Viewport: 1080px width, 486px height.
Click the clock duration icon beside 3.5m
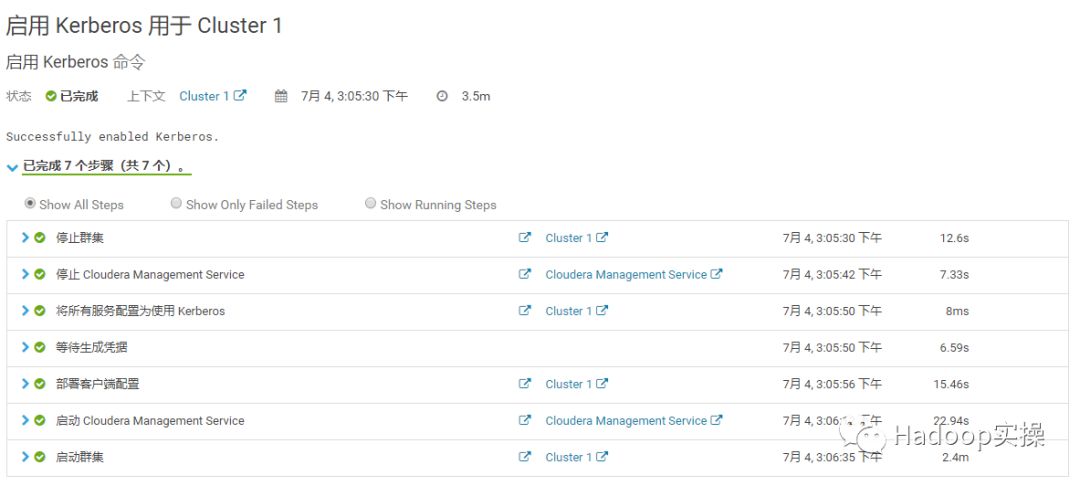442,97
